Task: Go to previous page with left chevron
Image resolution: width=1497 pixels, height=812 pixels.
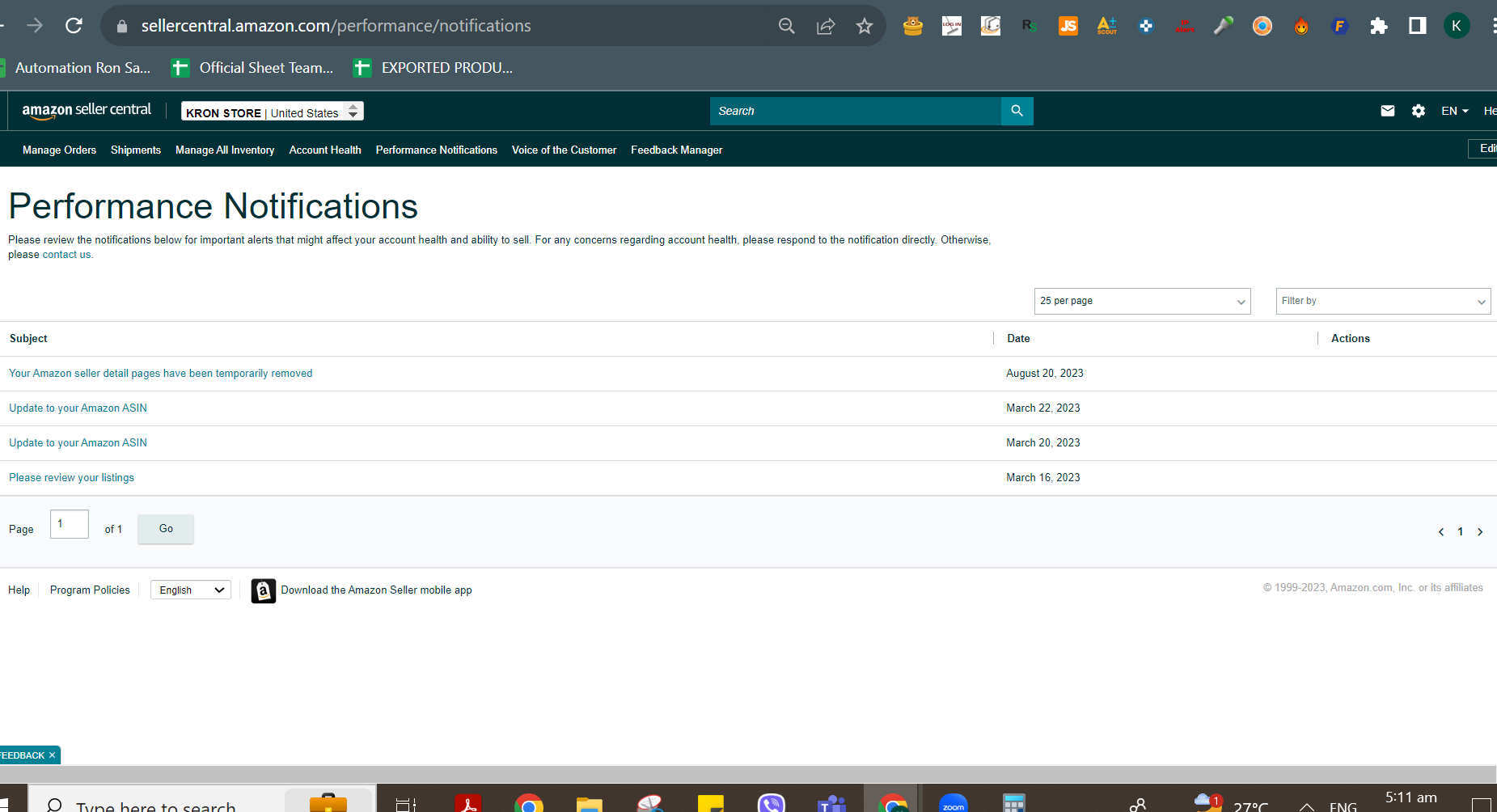Action: (1441, 532)
